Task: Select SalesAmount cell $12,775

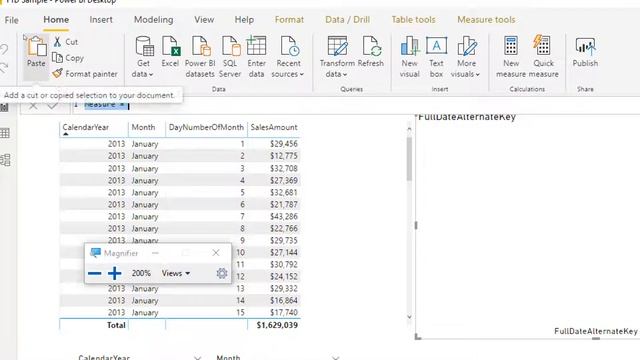Action: click(284, 156)
